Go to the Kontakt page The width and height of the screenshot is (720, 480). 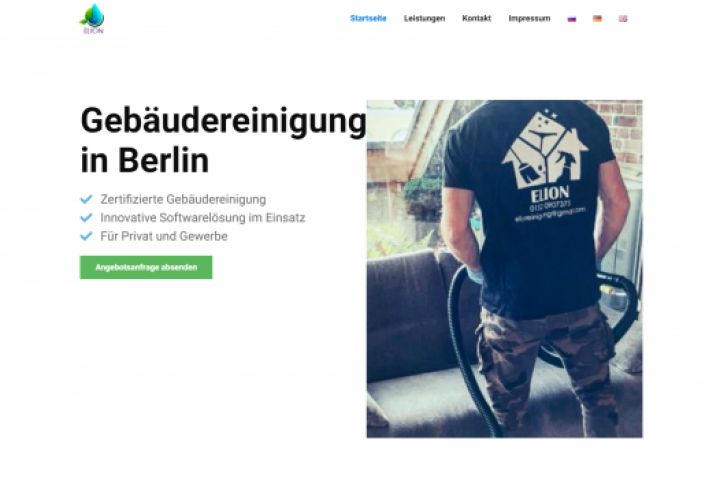click(477, 18)
